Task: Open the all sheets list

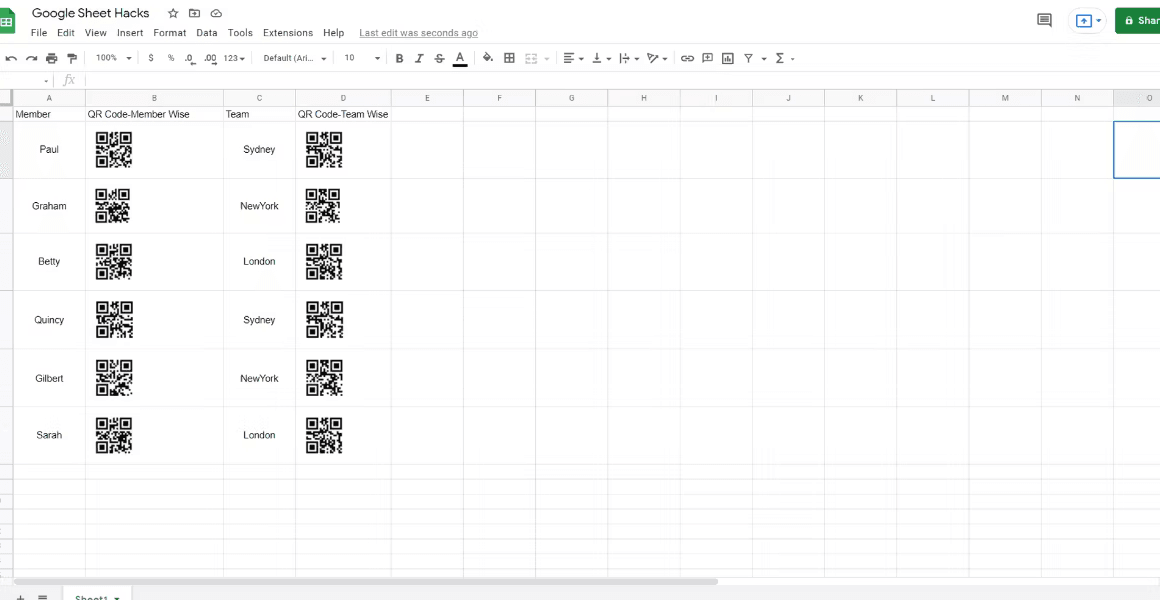Action: pyautogui.click(x=42, y=597)
